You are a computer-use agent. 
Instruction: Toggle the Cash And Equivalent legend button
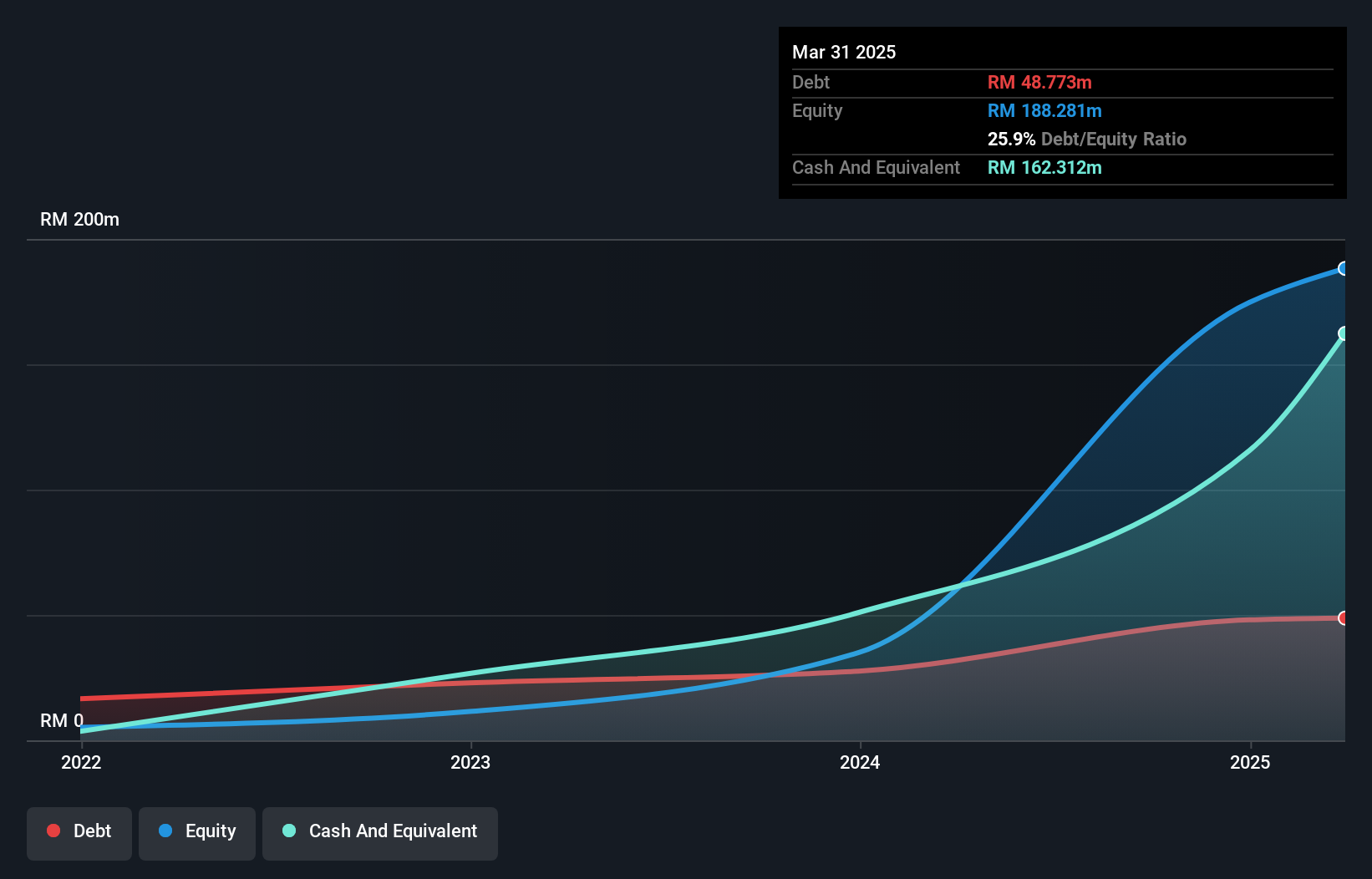point(380,833)
